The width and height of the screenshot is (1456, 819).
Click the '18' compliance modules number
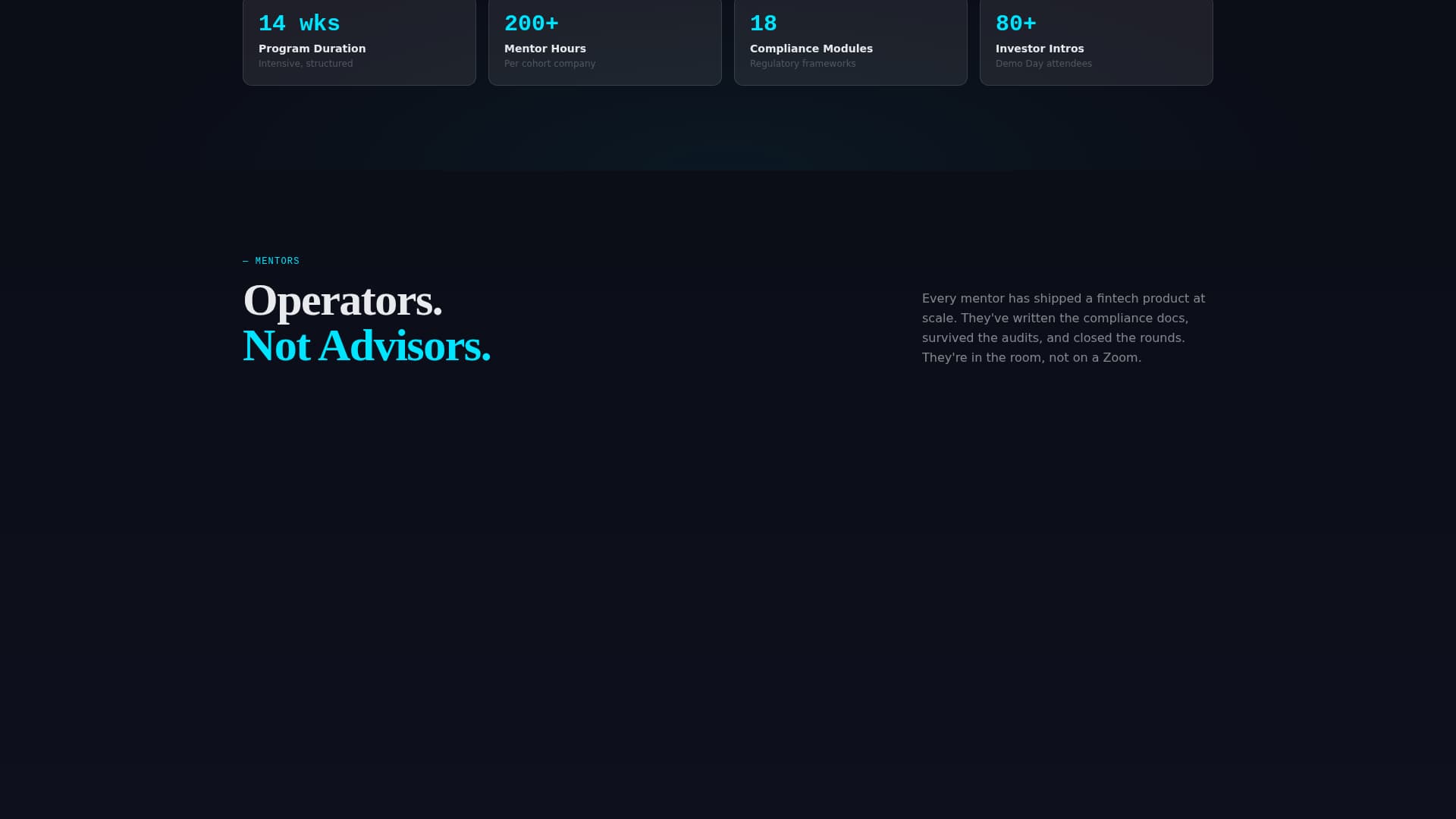tap(763, 24)
